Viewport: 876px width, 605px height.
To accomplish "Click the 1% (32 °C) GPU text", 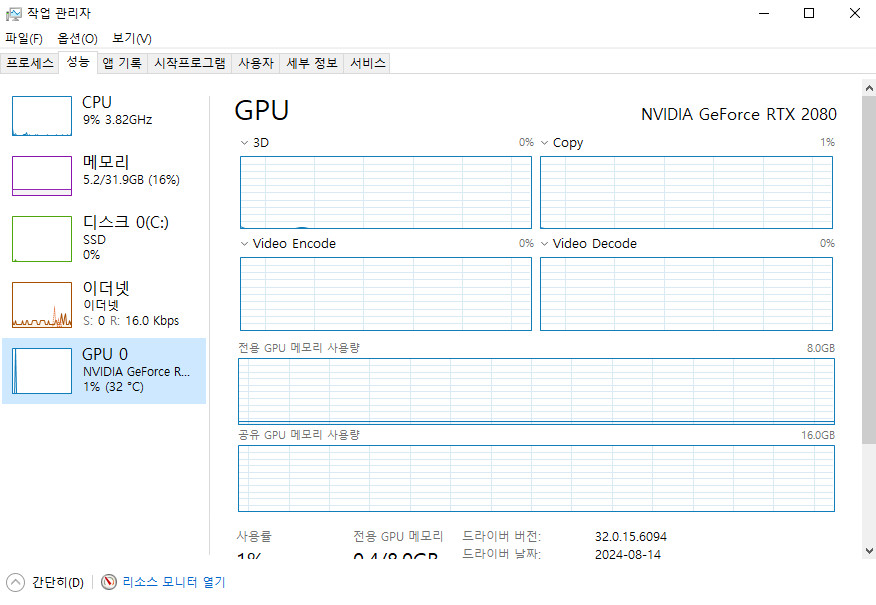I will 113,387.
